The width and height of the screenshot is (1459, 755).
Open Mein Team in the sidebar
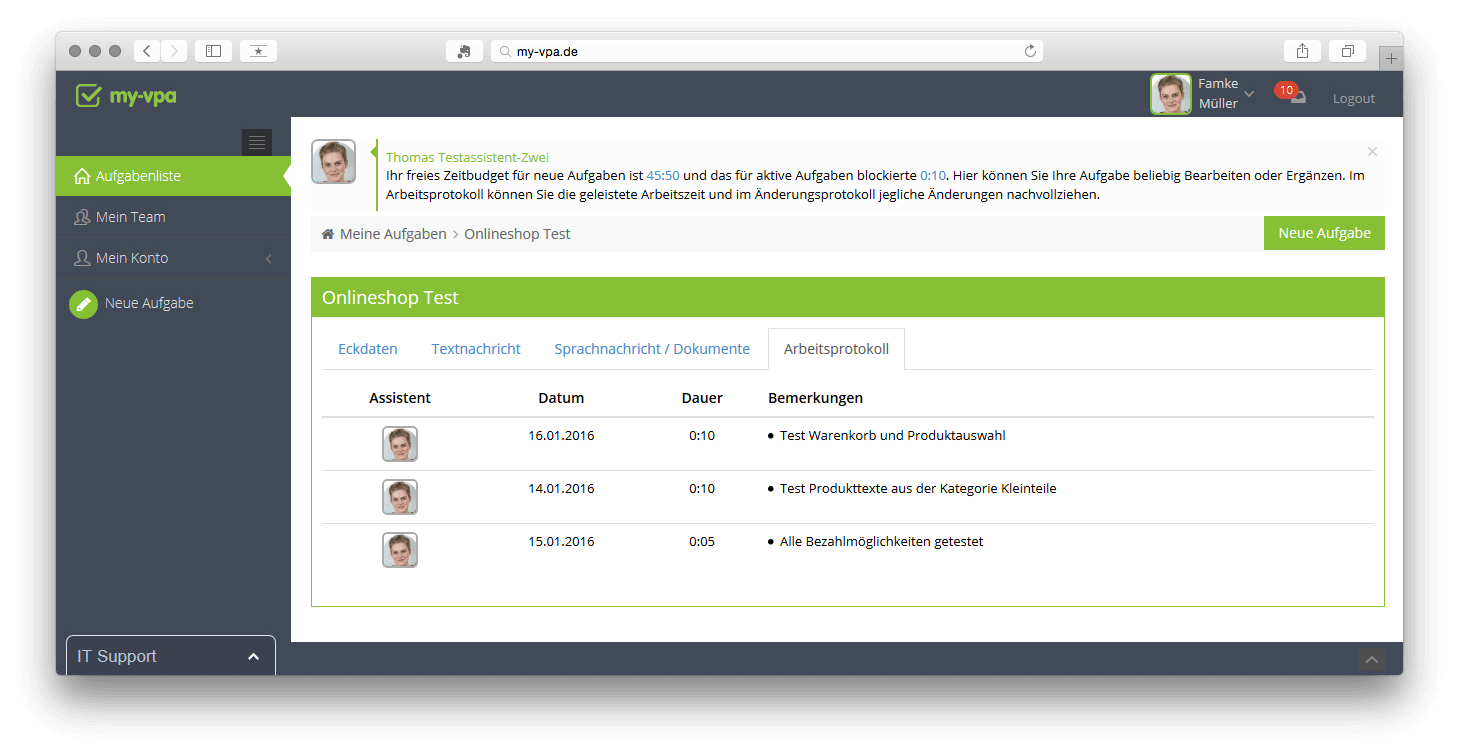pyautogui.click(x=130, y=217)
